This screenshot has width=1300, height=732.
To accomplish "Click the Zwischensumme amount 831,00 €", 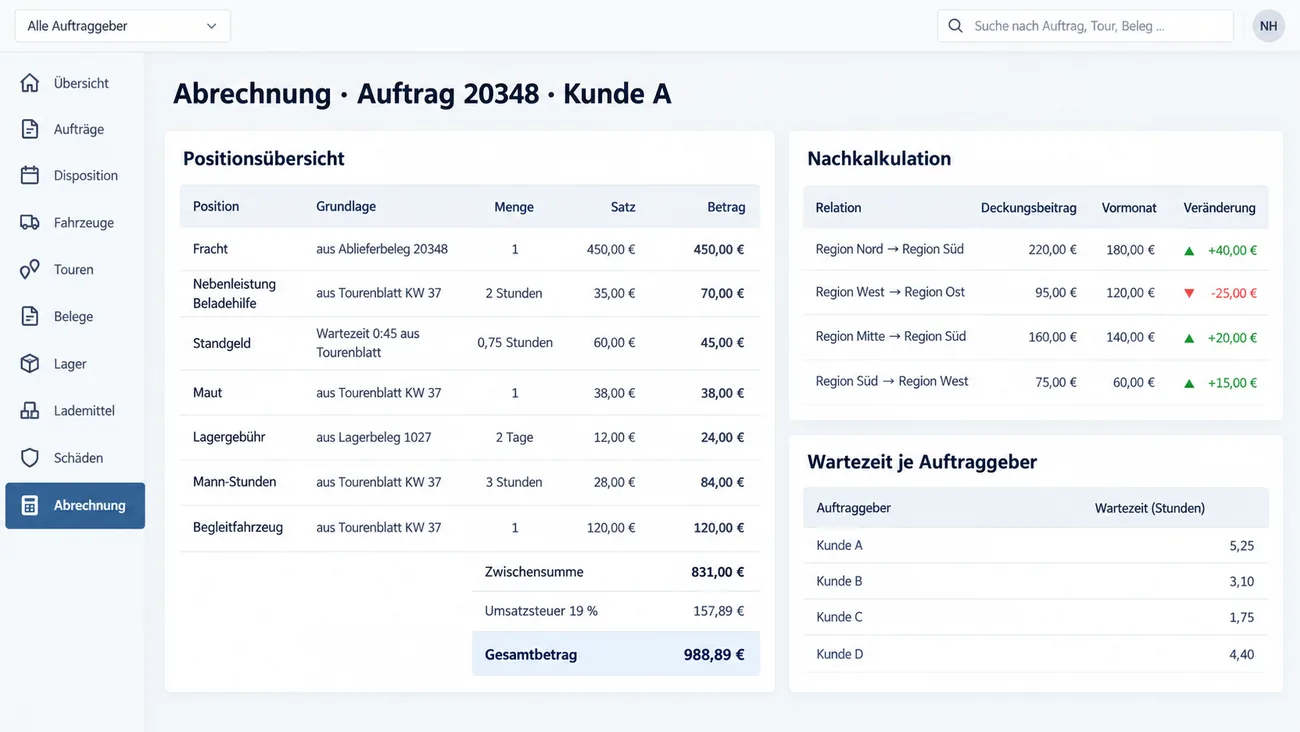I will click(x=718, y=572).
